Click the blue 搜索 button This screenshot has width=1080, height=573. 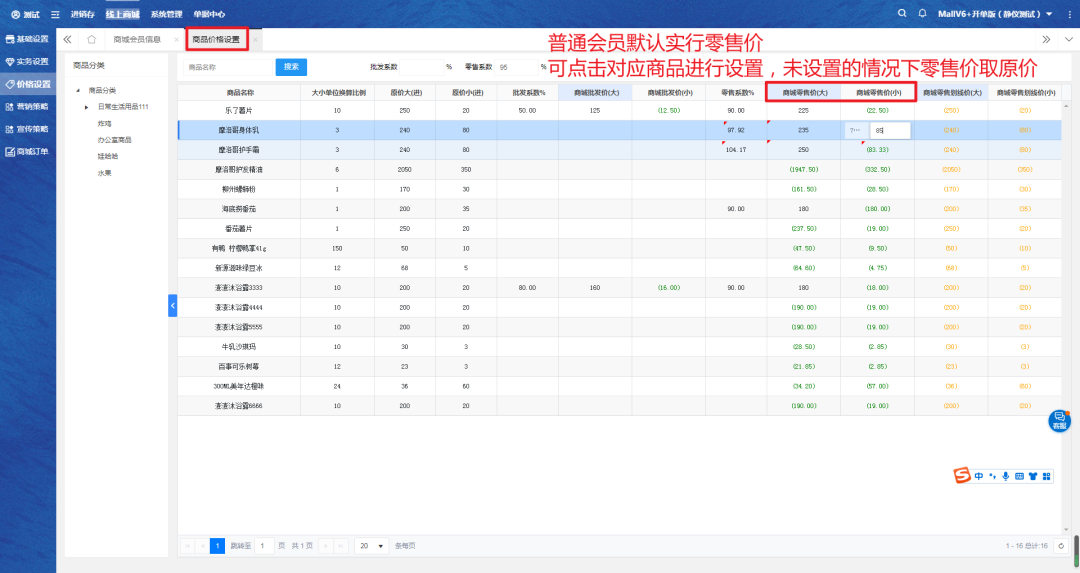tap(291, 67)
